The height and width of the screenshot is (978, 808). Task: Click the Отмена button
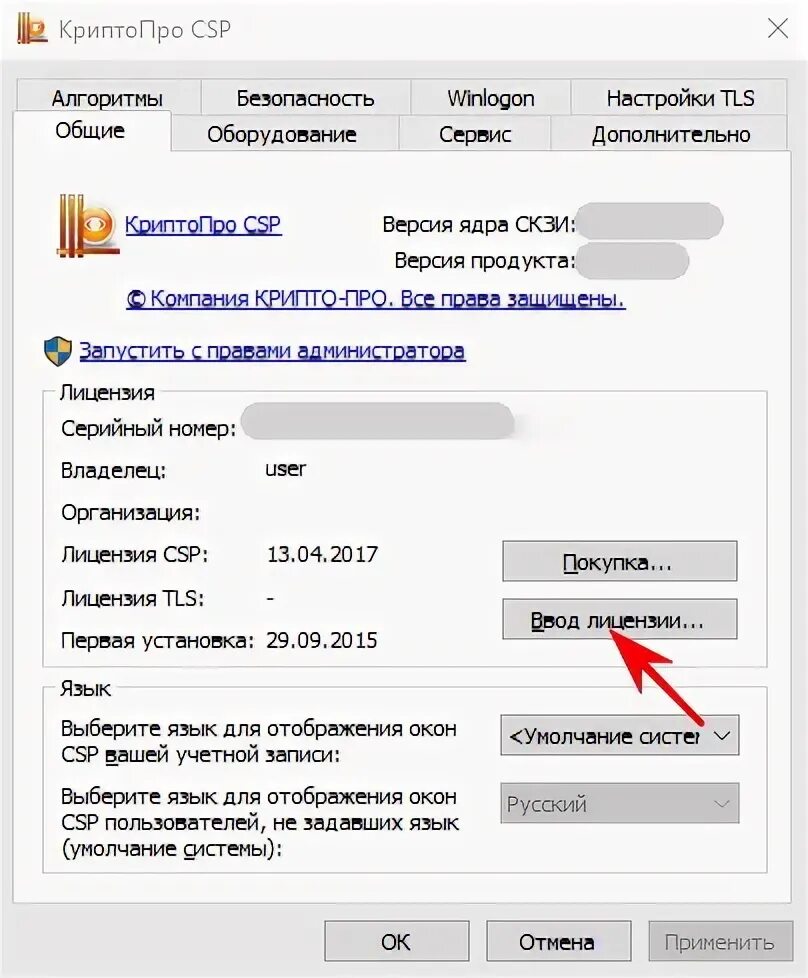557,941
